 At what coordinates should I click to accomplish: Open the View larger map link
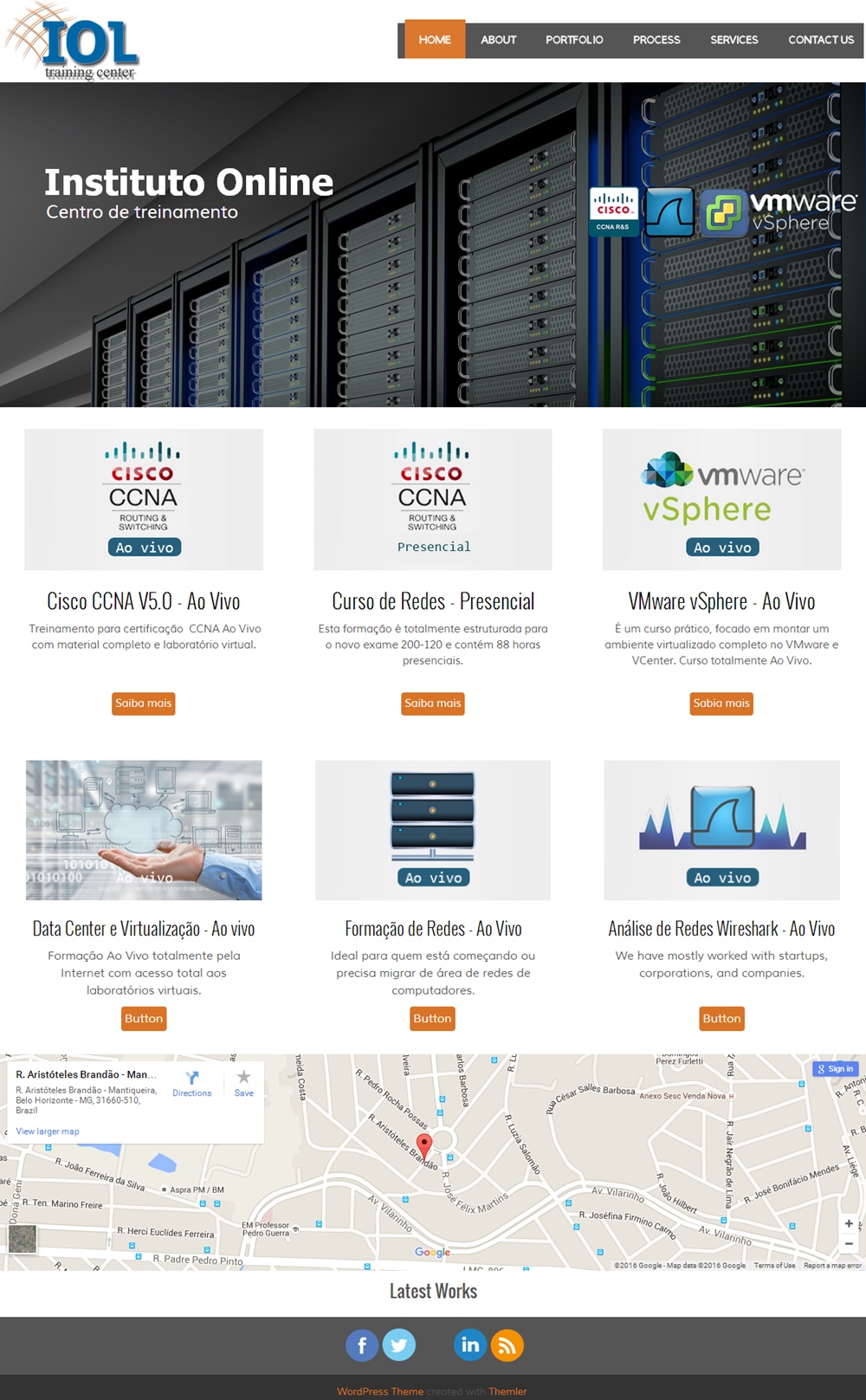(x=48, y=1131)
